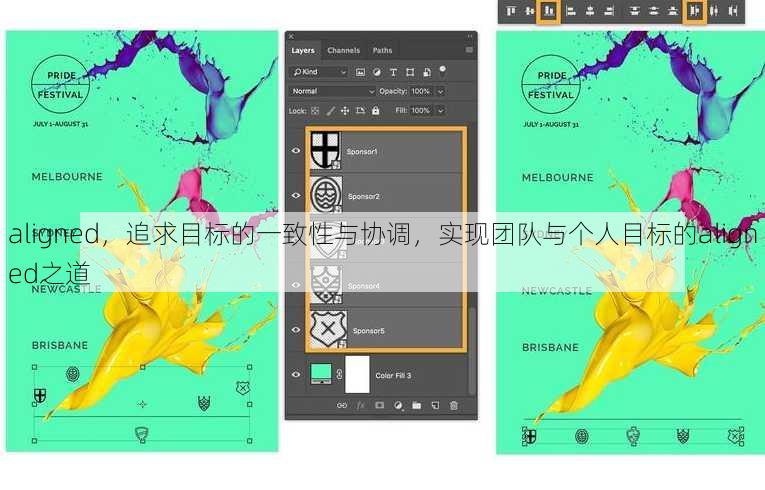Open the Layers panel flyout menu
The width and height of the screenshot is (765, 490).
click(x=469, y=50)
